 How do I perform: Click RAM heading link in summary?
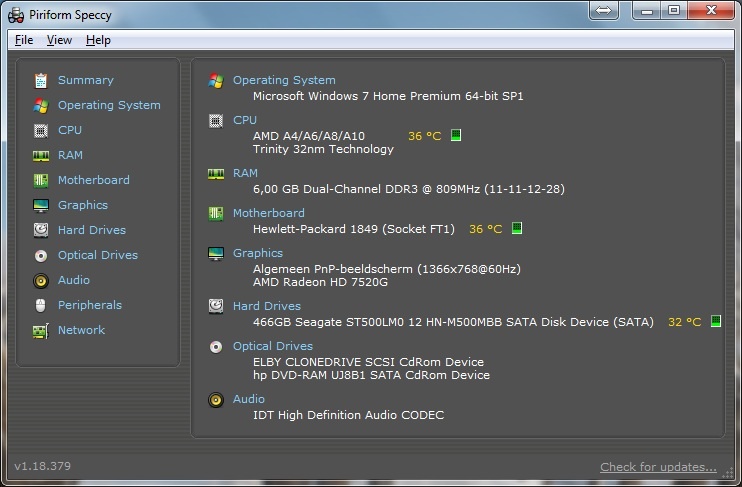coord(245,173)
